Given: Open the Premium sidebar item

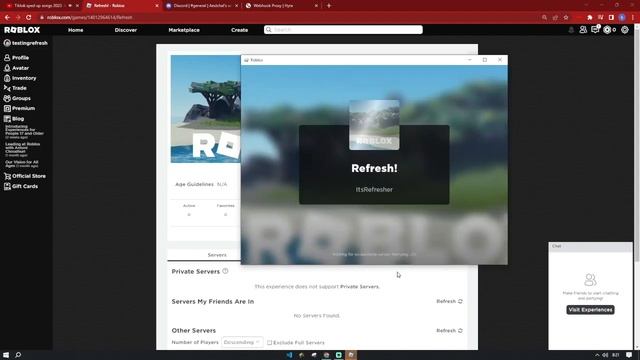Looking at the screenshot, I should click(19, 109).
